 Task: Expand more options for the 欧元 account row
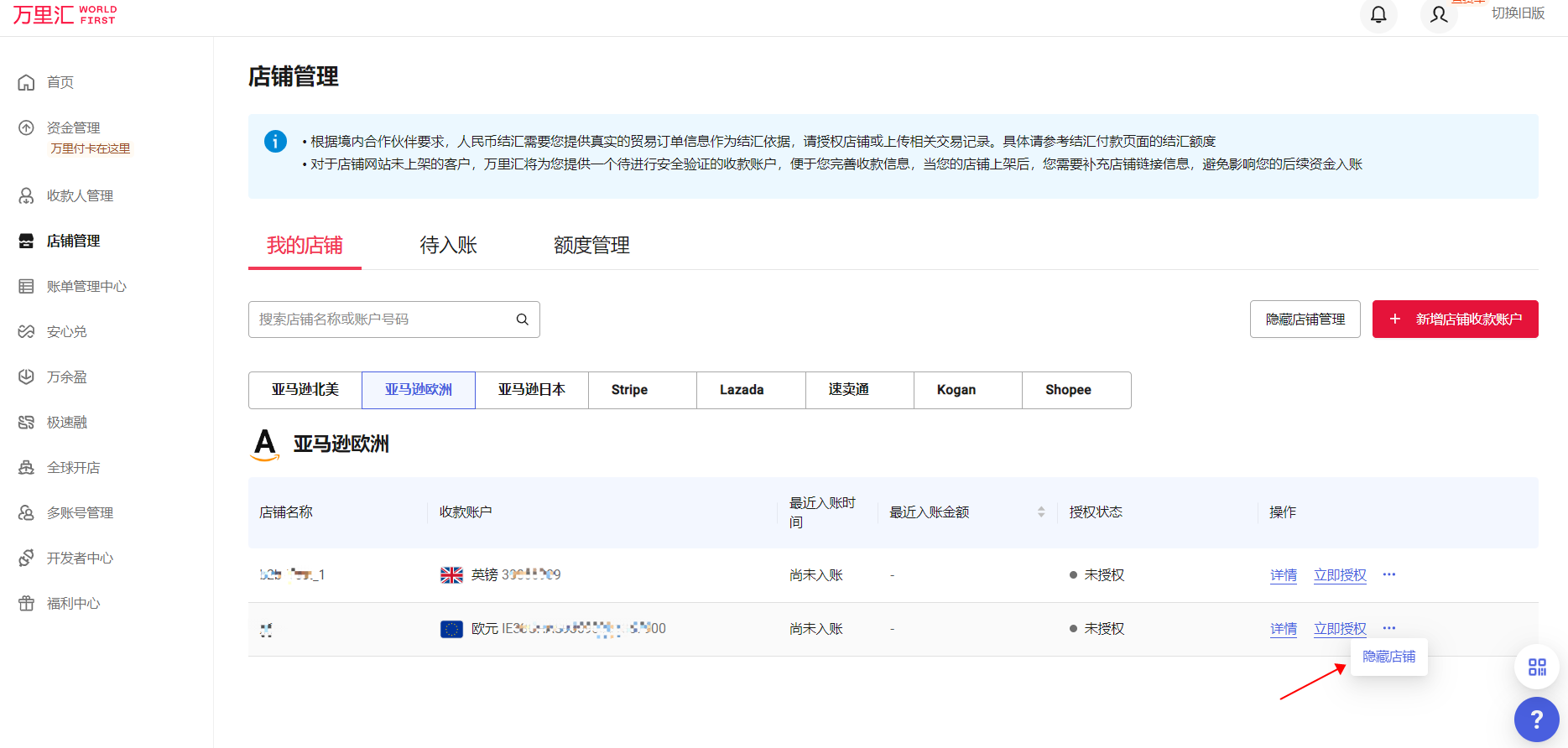tap(1389, 628)
